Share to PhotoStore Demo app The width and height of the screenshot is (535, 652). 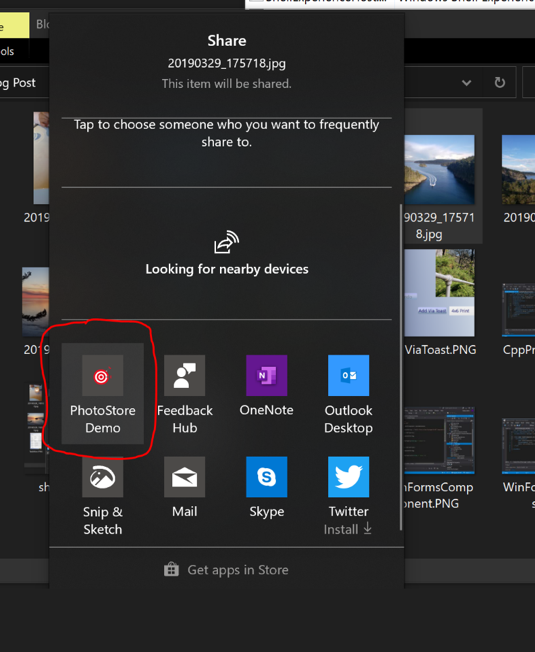(x=102, y=393)
